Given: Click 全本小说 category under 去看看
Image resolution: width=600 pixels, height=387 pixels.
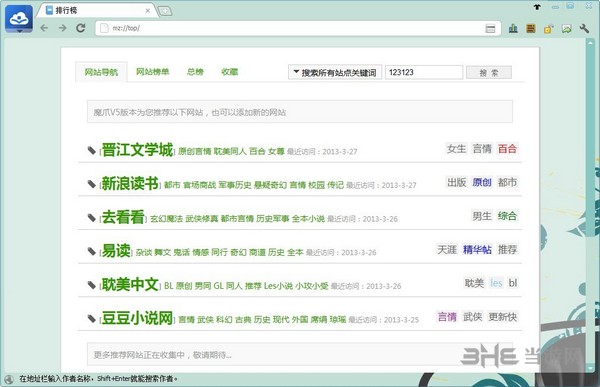Looking at the screenshot, I should pos(308,219).
